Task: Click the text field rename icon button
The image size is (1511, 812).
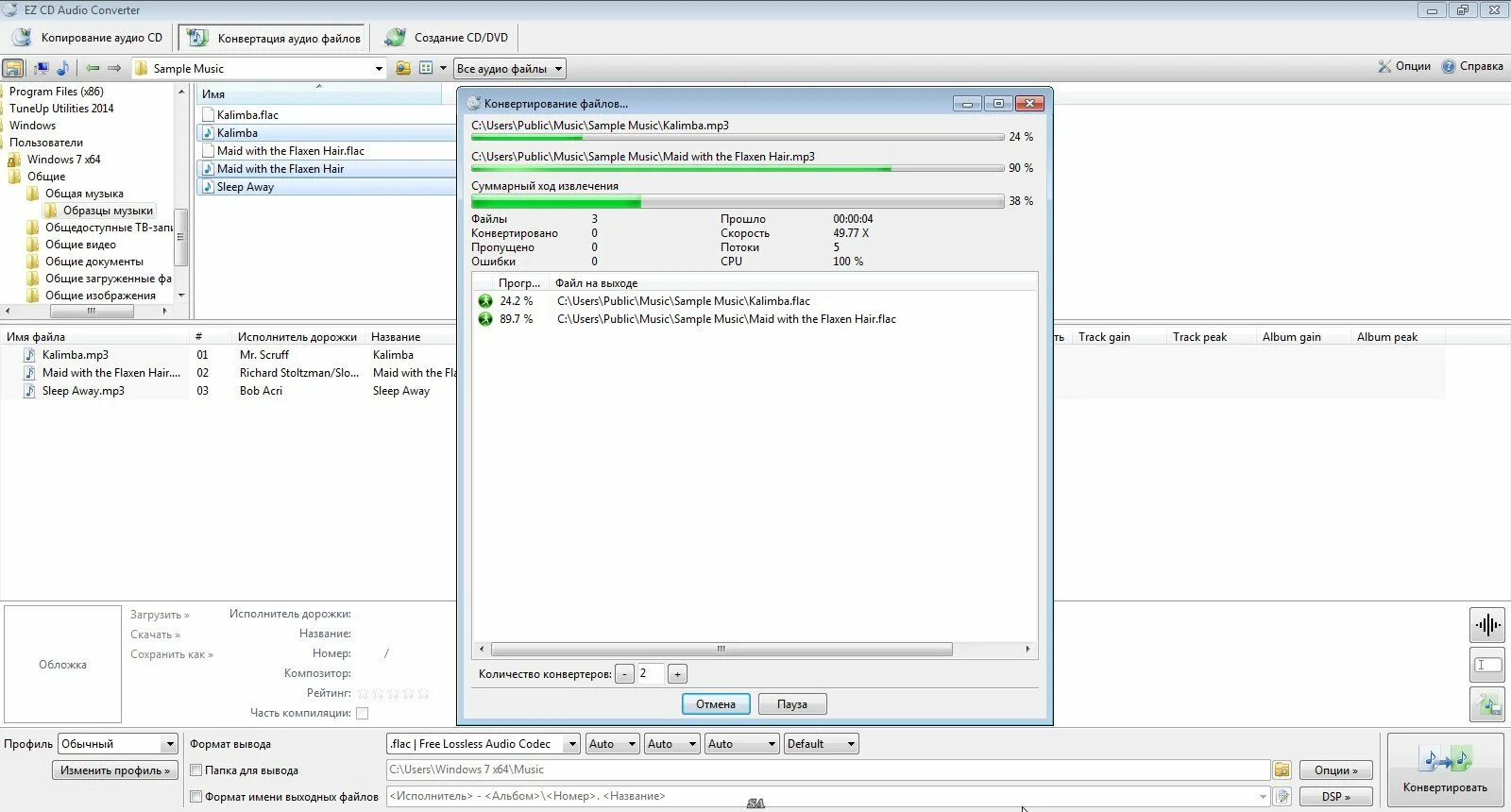Action: coord(1487,665)
